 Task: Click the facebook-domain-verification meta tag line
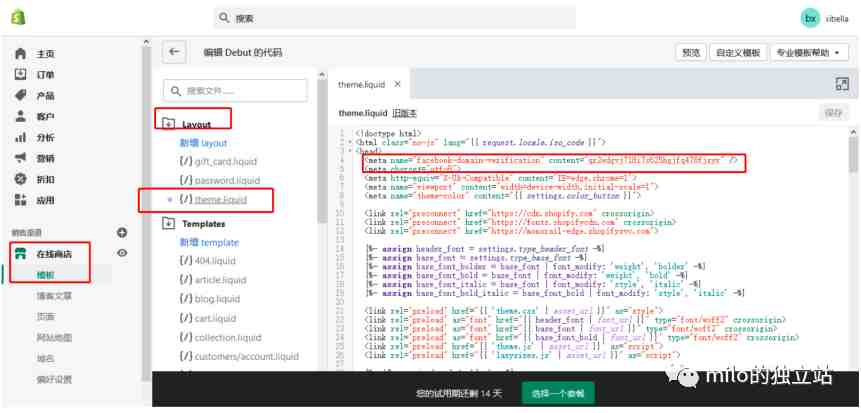pyautogui.click(x=551, y=161)
